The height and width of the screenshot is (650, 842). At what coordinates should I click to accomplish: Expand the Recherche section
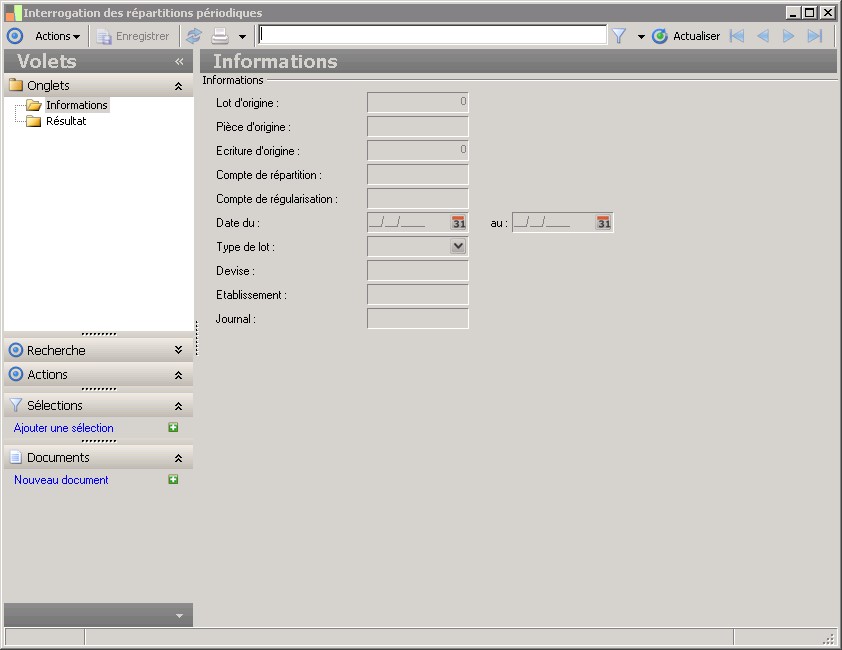pos(178,350)
